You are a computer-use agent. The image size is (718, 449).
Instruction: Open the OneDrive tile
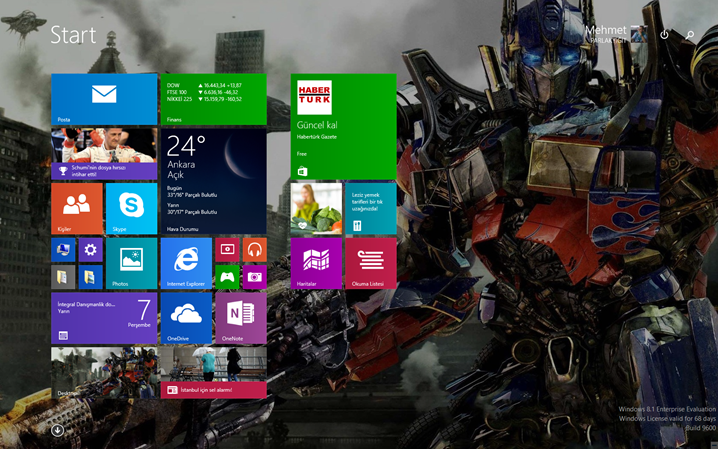point(186,318)
